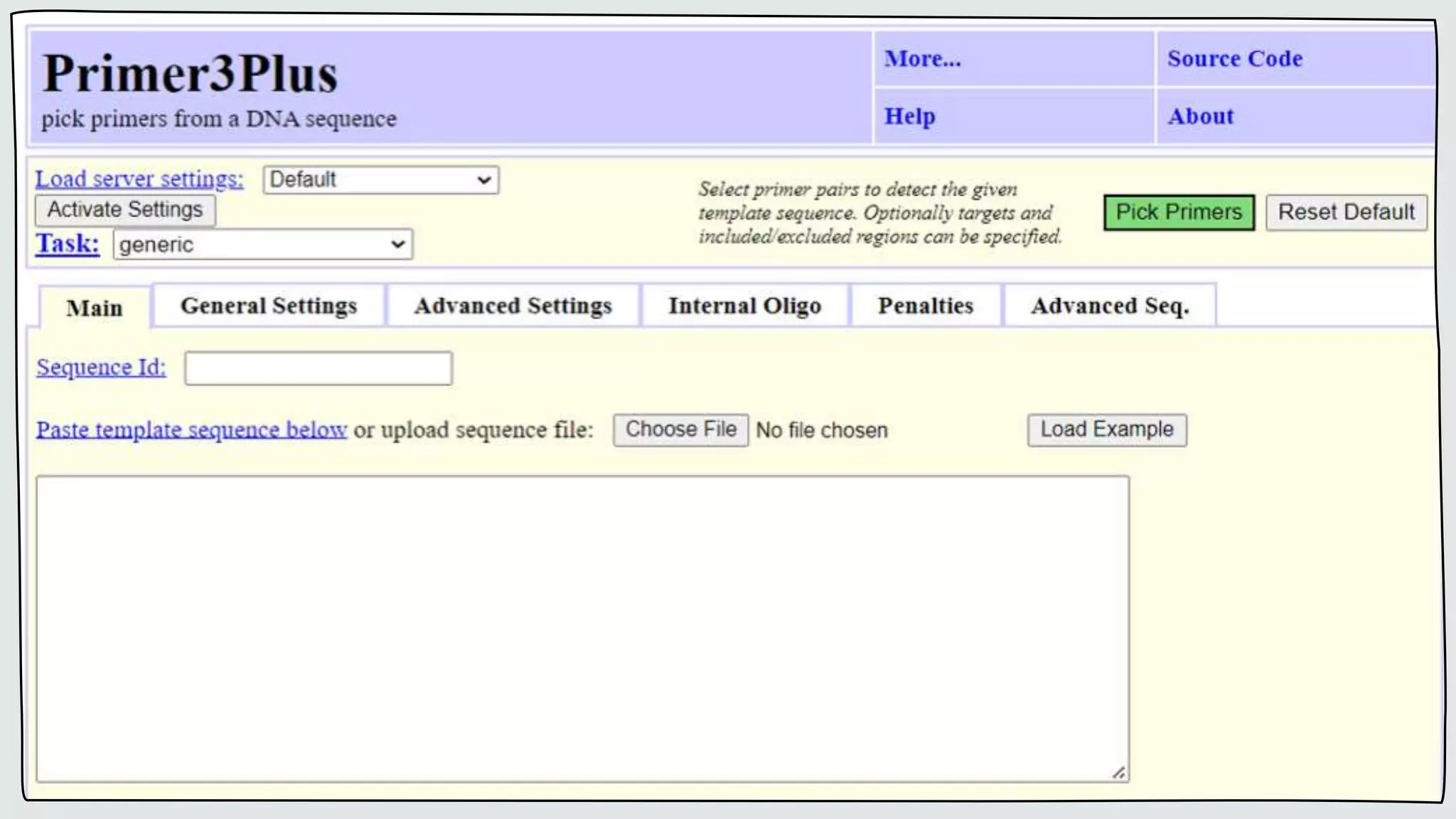Screen dimensions: 1456x819
Task: Click the About link
Action: [x=1200, y=117]
